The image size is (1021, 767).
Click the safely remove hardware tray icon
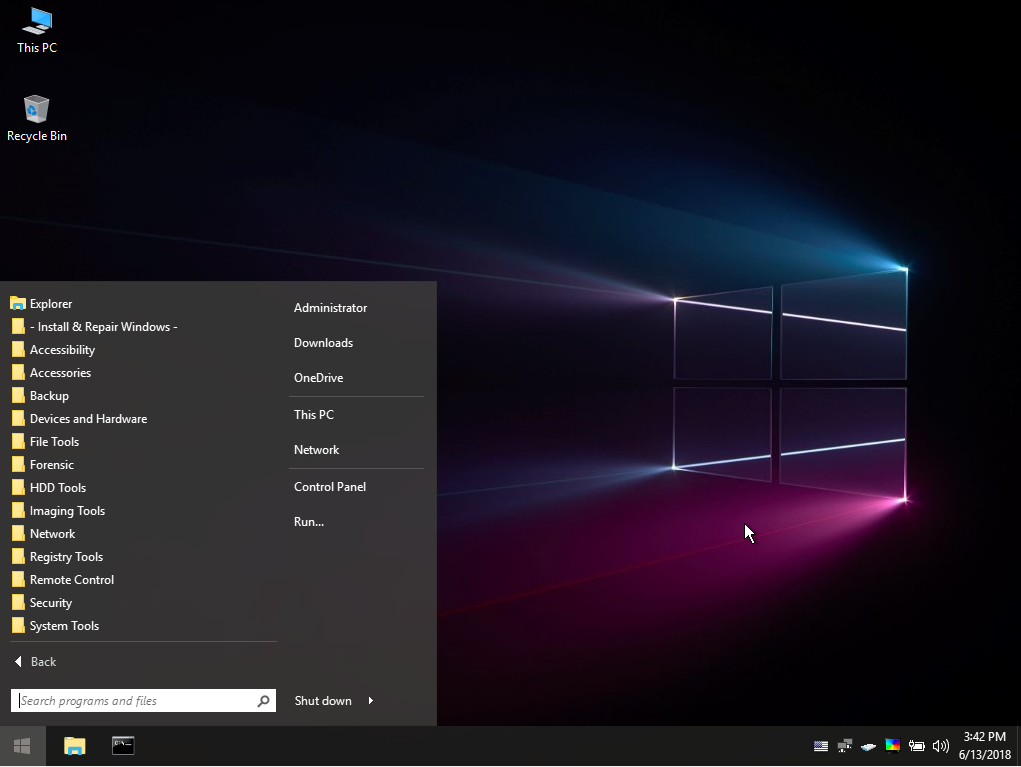(x=868, y=746)
